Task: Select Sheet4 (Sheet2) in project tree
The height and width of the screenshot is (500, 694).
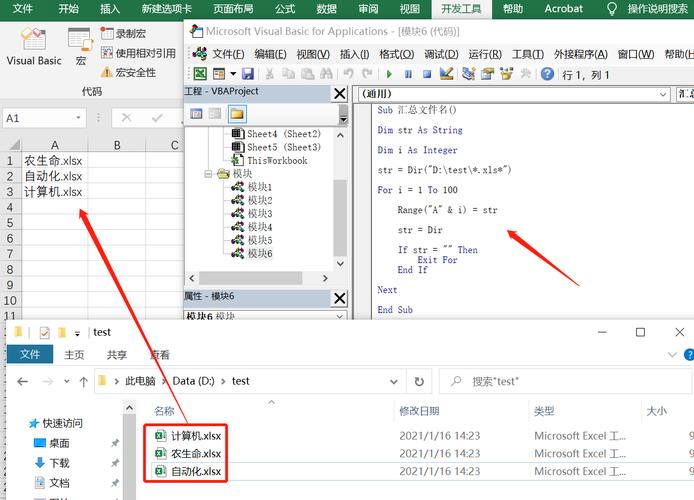Action: pos(284,134)
